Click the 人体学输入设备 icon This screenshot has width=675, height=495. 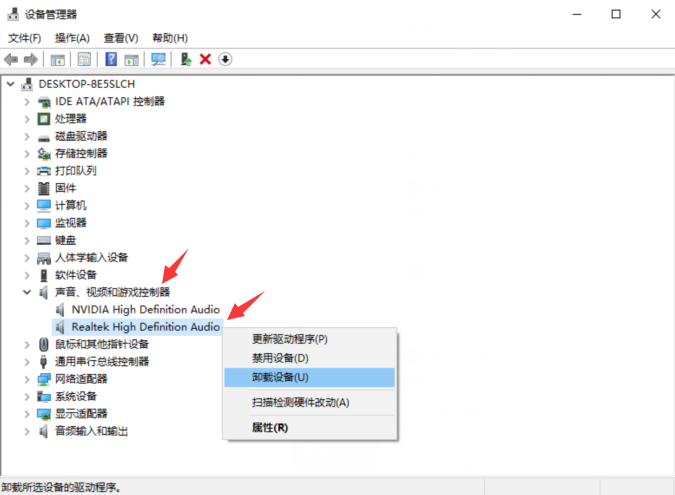[x=44, y=258]
